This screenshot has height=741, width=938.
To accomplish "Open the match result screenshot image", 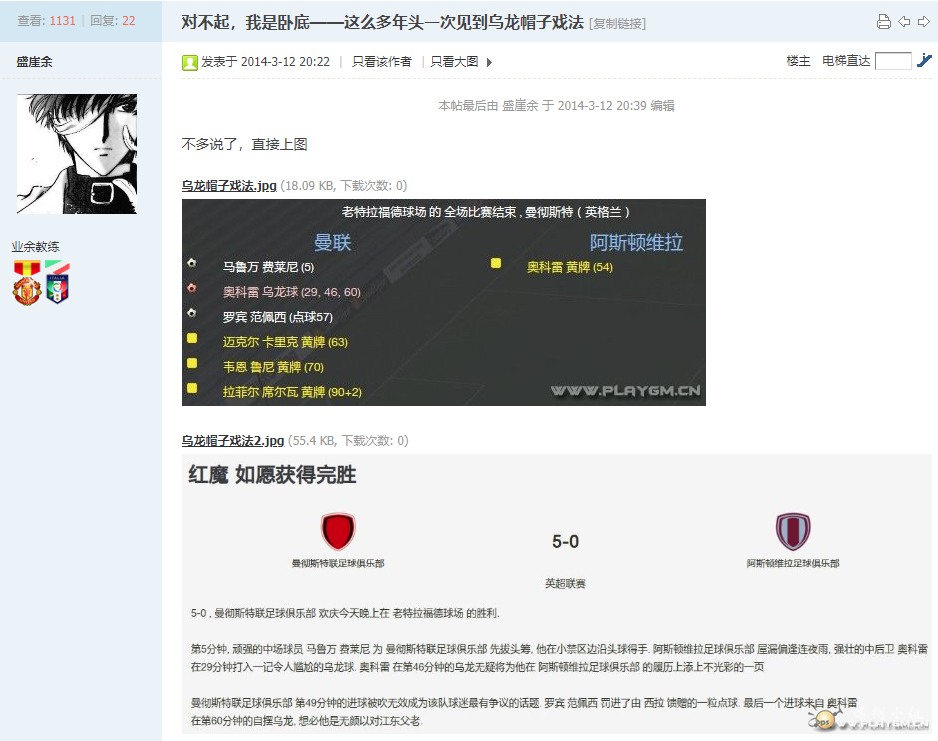I will pos(444,303).
